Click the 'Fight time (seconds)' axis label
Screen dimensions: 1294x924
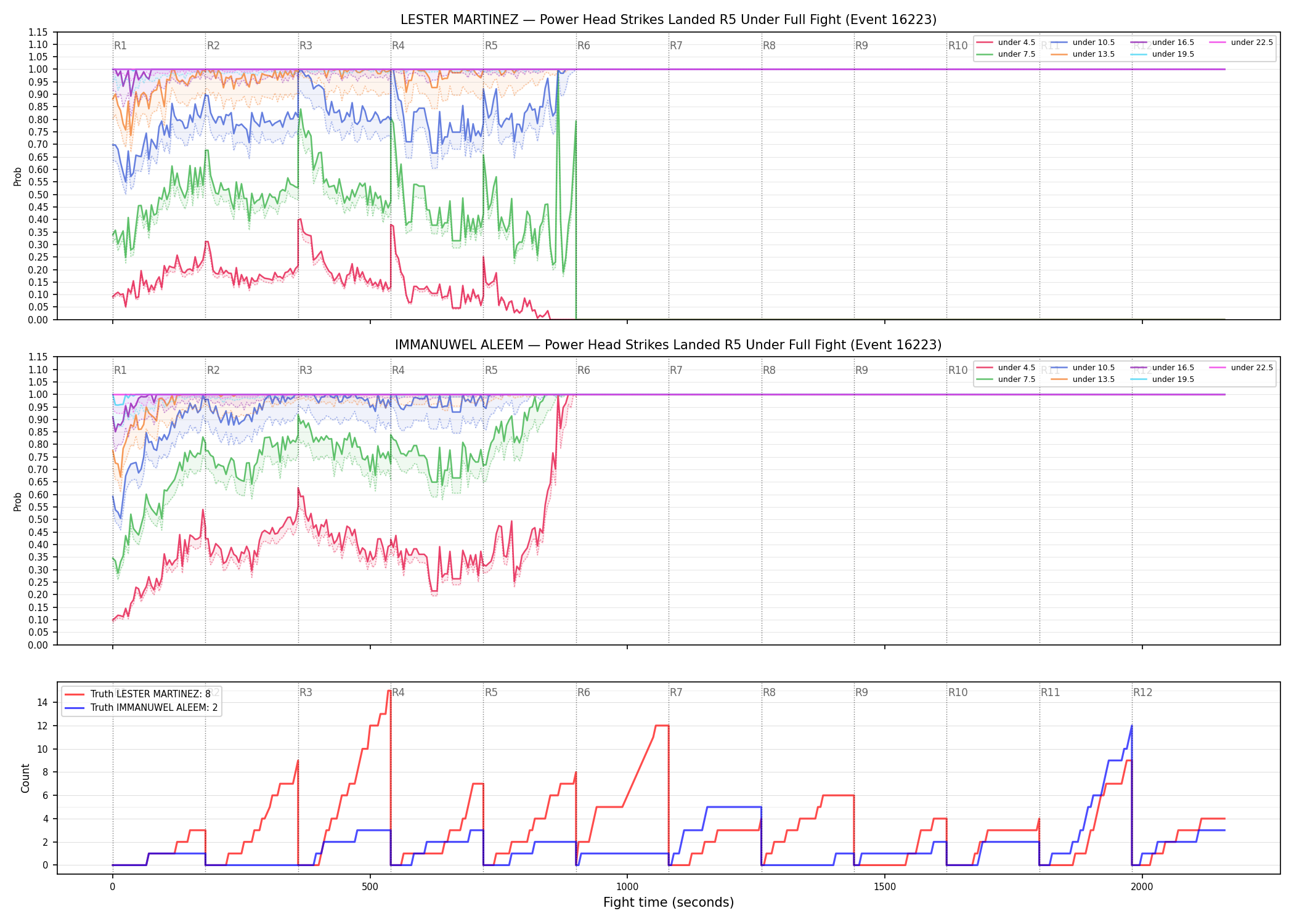669,902
